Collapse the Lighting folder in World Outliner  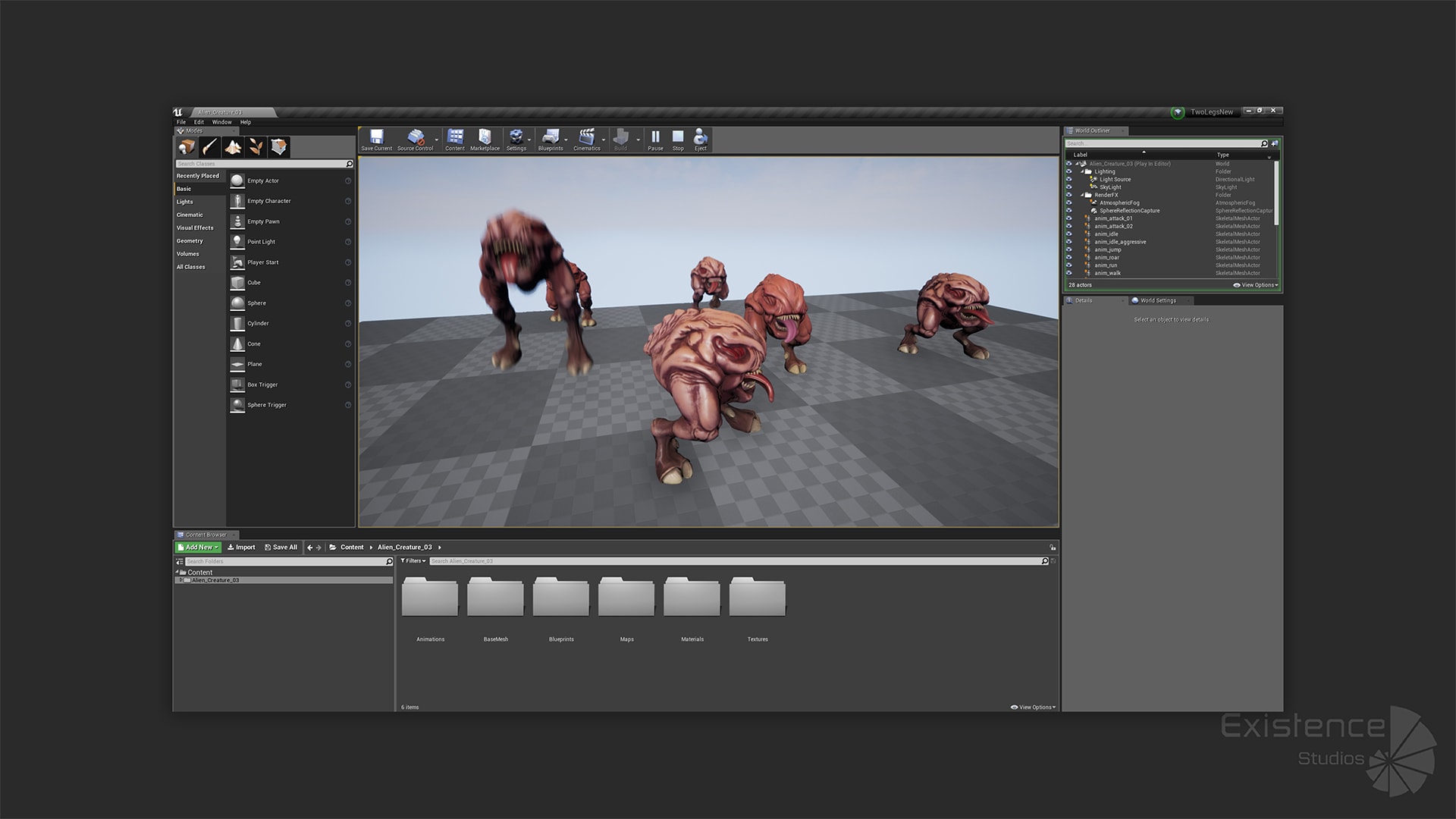(x=1082, y=171)
